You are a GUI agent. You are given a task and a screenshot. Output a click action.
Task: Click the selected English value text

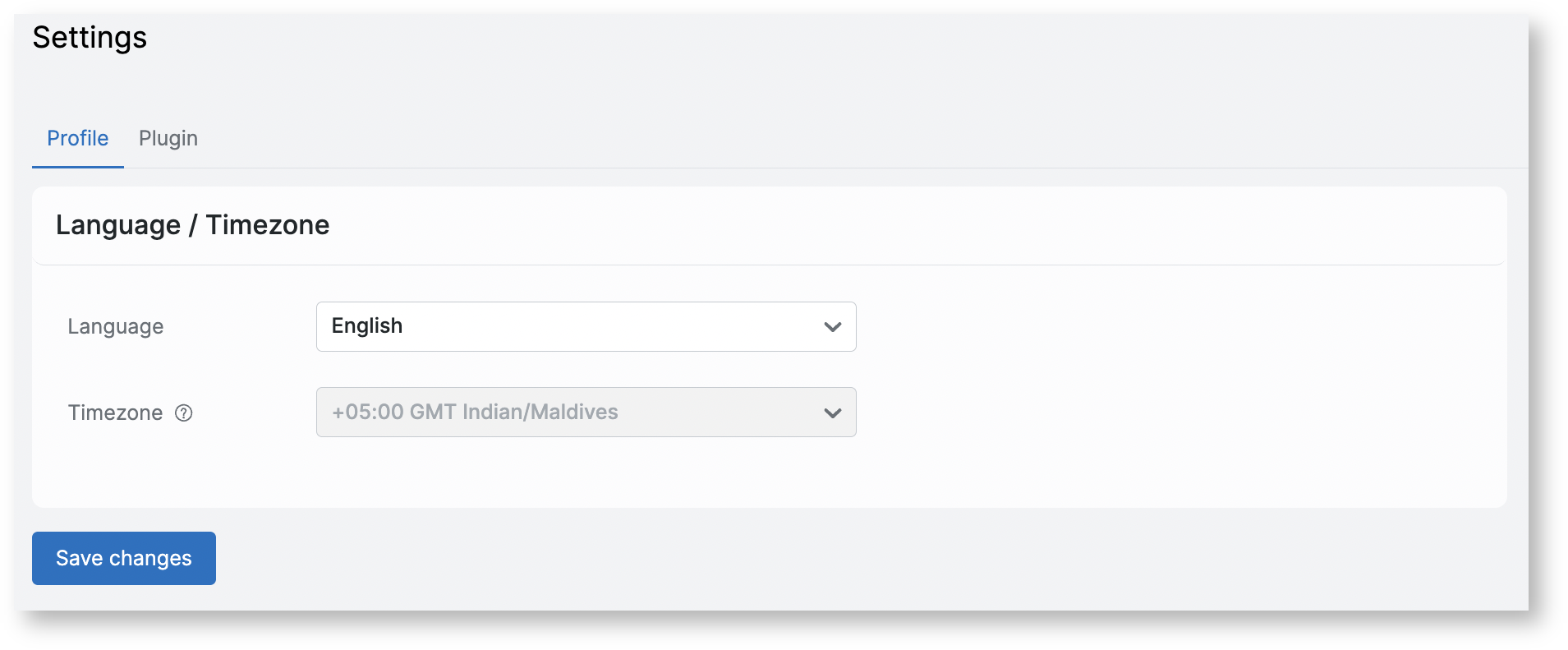pos(367,326)
